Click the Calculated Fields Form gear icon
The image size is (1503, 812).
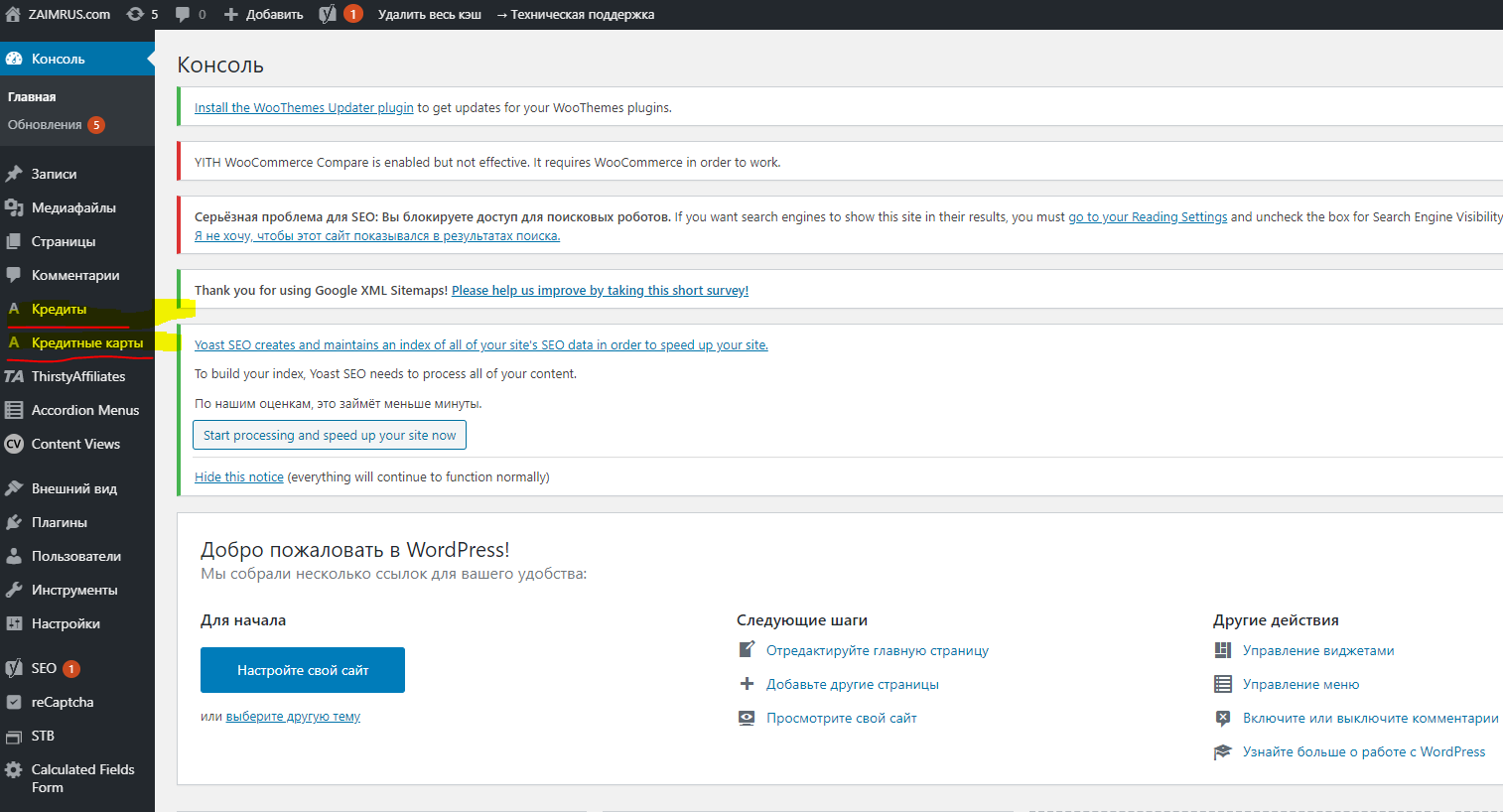click(x=14, y=770)
